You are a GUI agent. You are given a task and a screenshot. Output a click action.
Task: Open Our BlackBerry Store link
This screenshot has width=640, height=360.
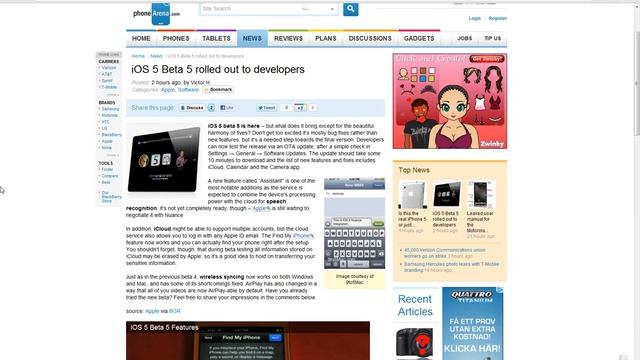pos(111,197)
